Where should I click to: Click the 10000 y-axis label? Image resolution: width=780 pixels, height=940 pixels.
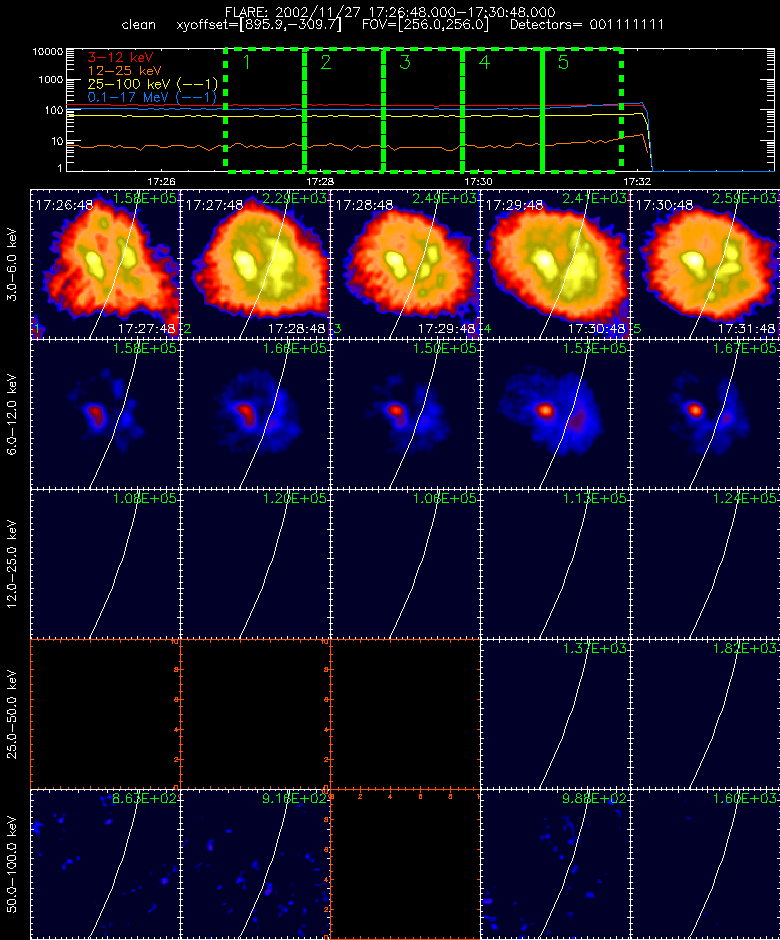point(47,52)
